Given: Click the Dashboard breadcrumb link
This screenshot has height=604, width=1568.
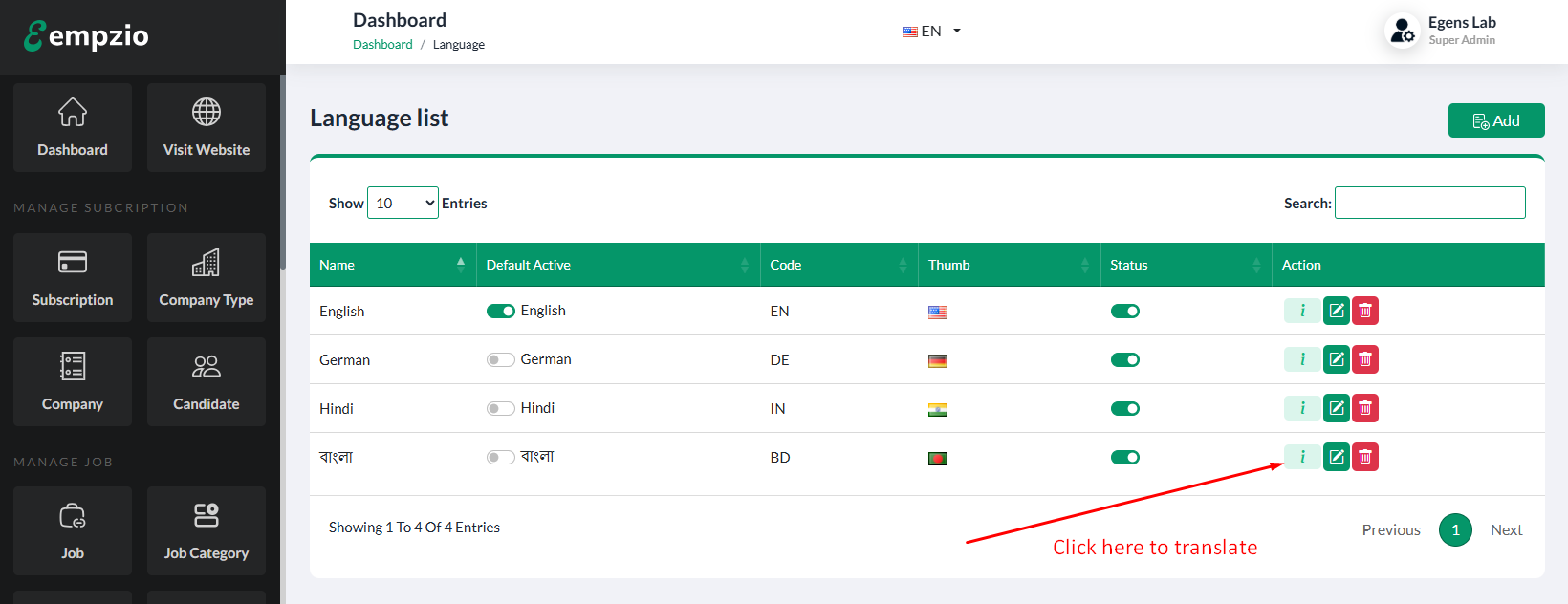Looking at the screenshot, I should point(382,44).
